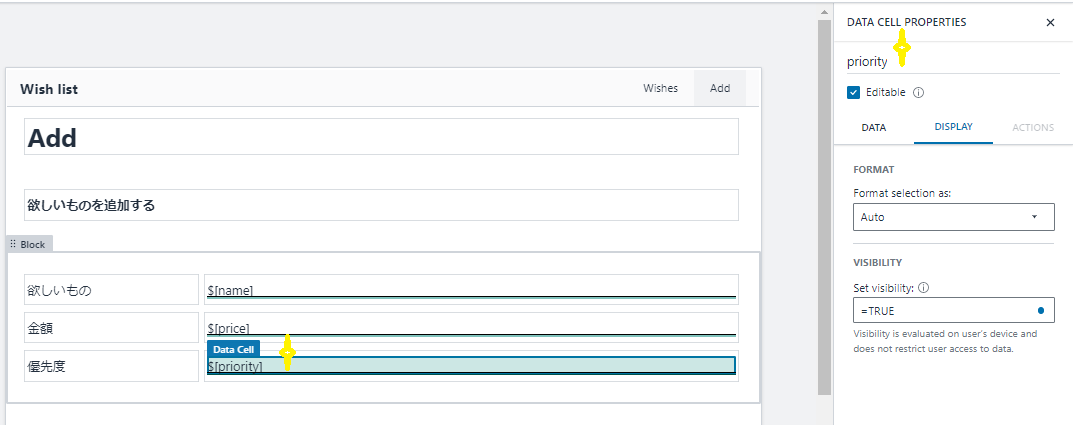This screenshot has height=425, width=1073.
Task: Open the ACTIONS tab
Action: 1033,128
